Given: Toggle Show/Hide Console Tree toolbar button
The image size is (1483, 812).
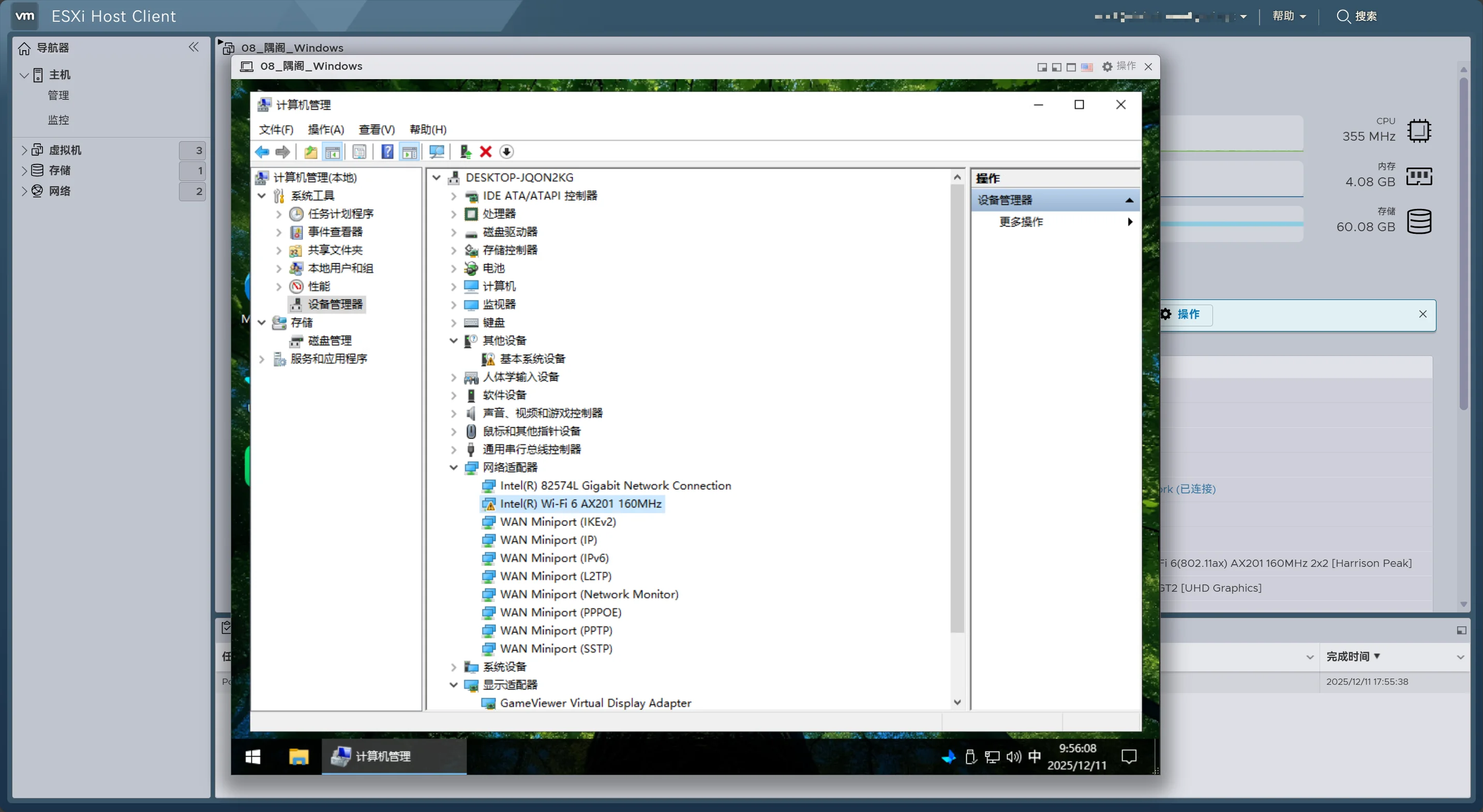Looking at the screenshot, I should pyautogui.click(x=332, y=152).
